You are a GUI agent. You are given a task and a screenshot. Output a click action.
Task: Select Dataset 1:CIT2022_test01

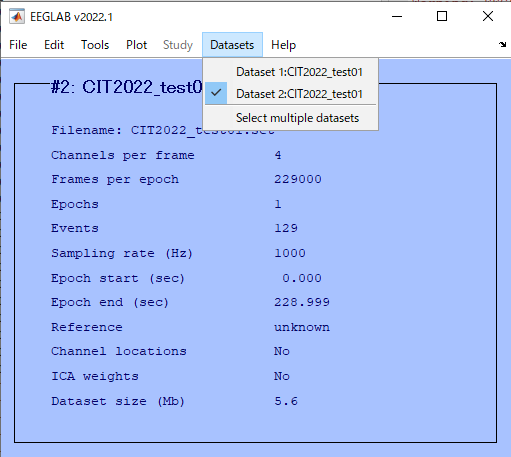(290, 72)
